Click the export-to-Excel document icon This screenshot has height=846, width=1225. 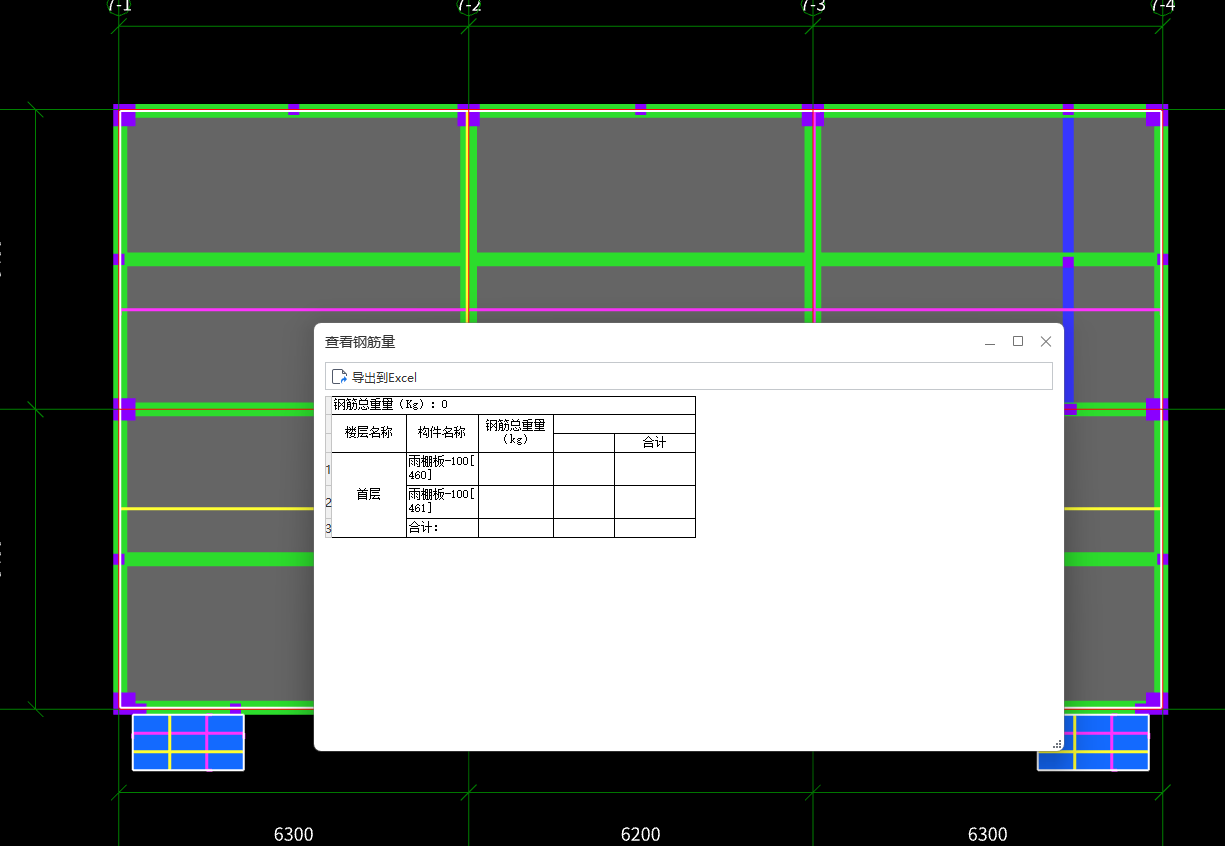(339, 377)
